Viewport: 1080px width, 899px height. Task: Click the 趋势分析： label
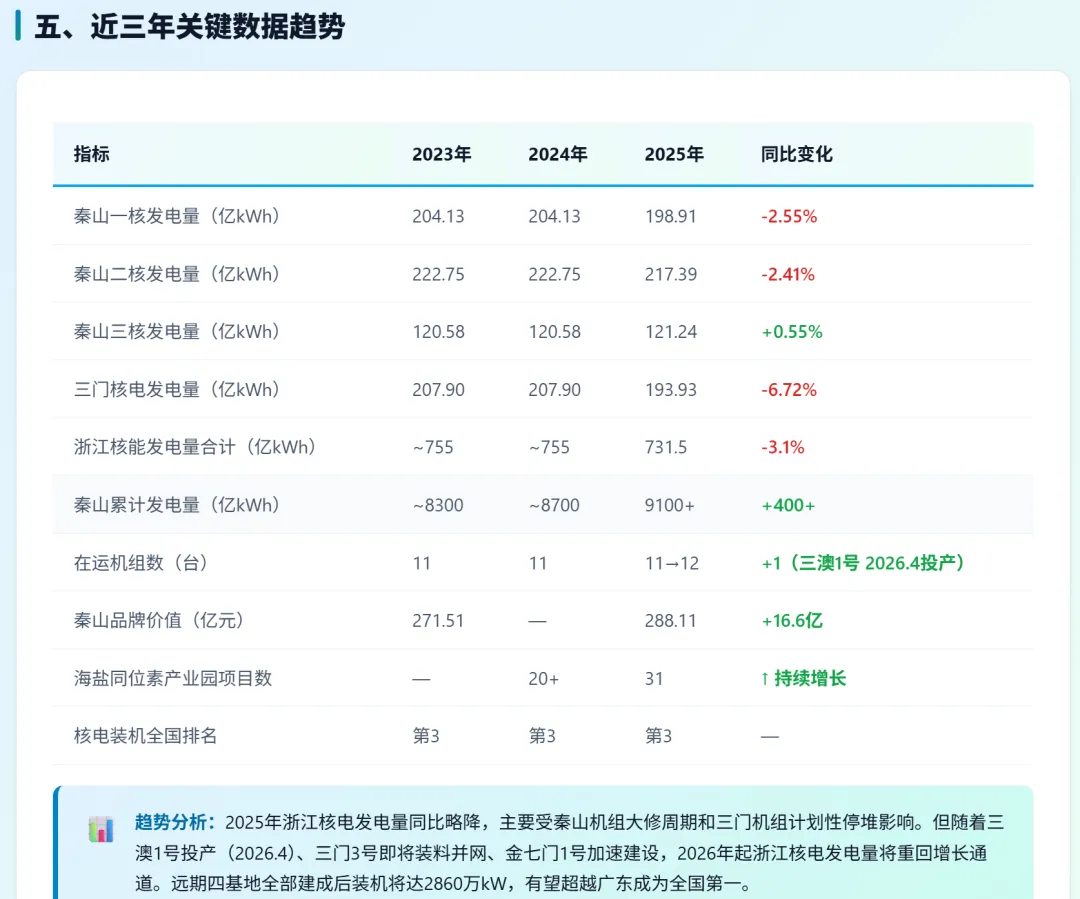coord(175,822)
